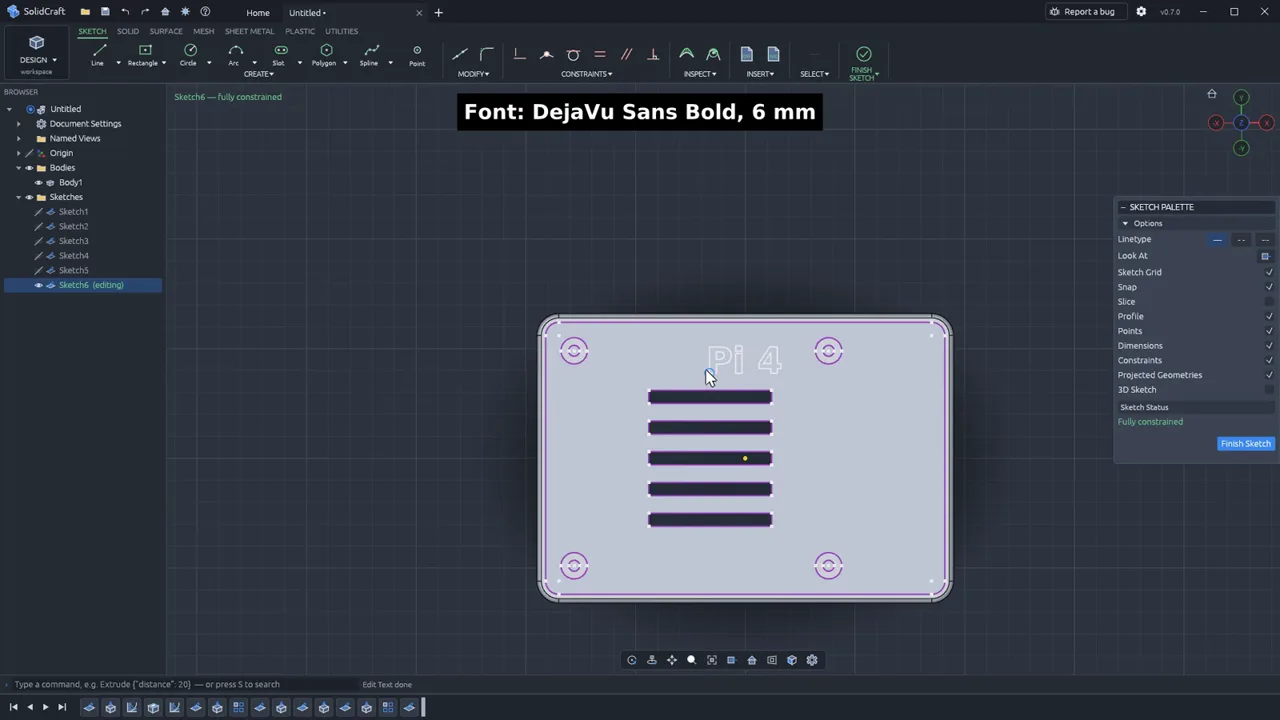
Task: Select the Line sketch tool
Action: point(98,55)
